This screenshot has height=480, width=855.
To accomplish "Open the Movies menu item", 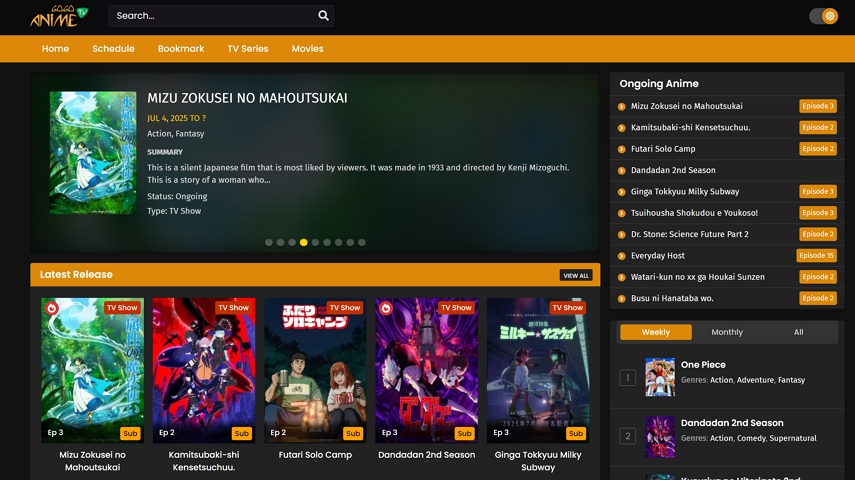I will tap(308, 49).
